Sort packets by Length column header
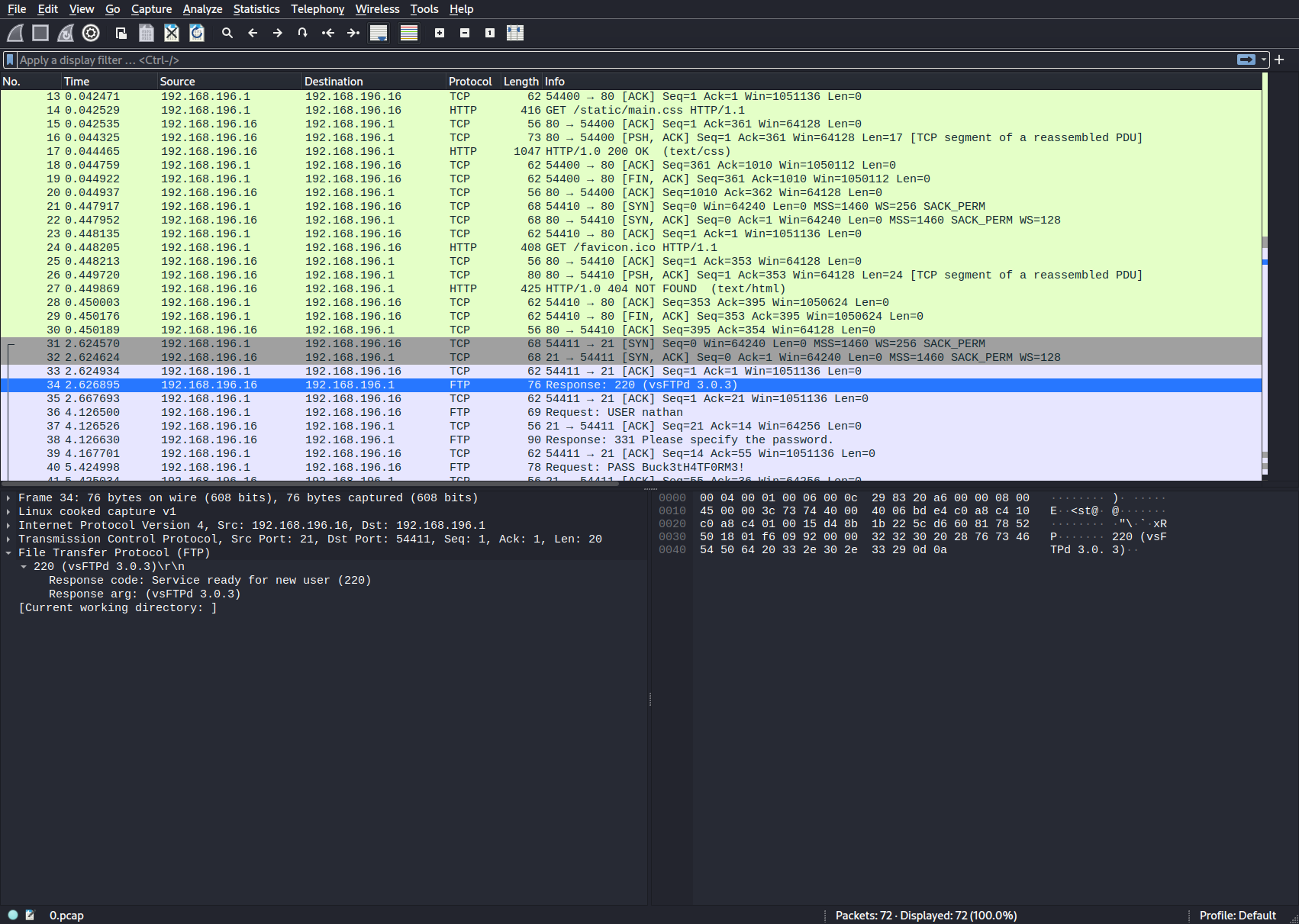 coord(521,82)
